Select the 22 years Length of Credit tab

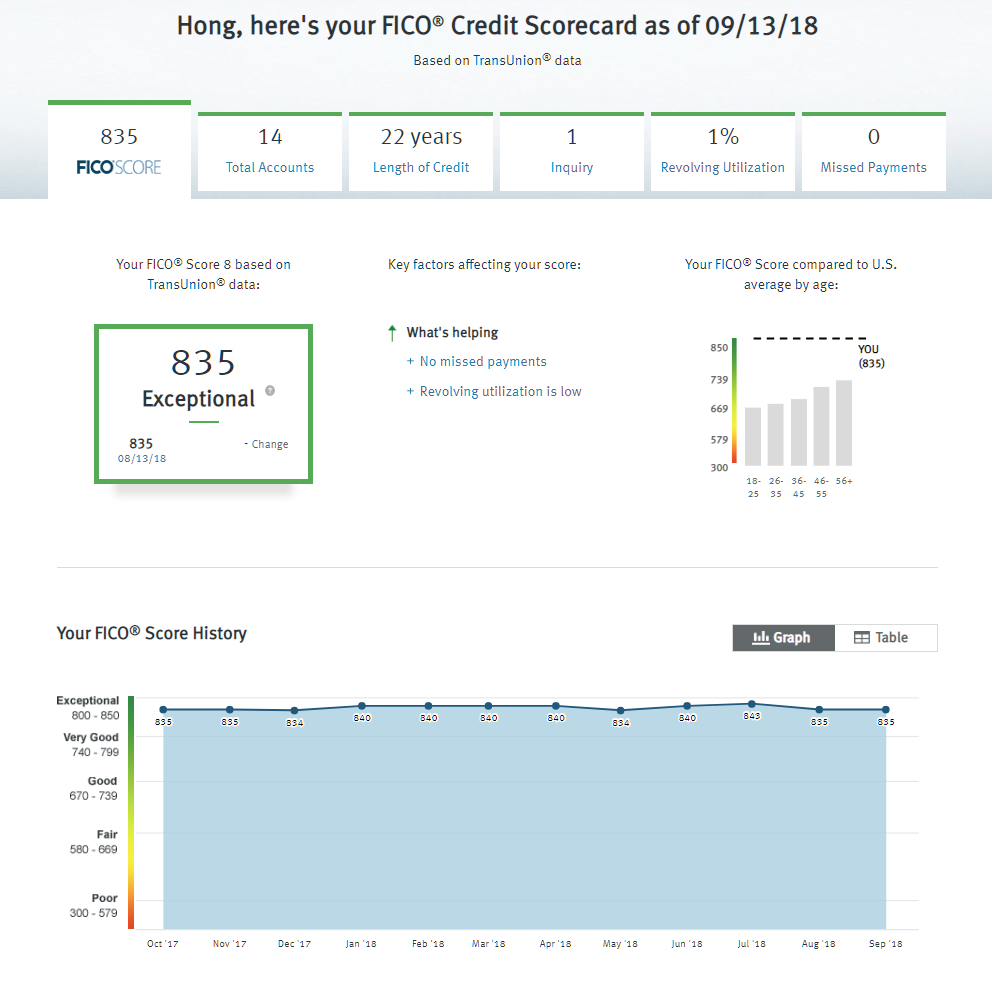click(421, 150)
